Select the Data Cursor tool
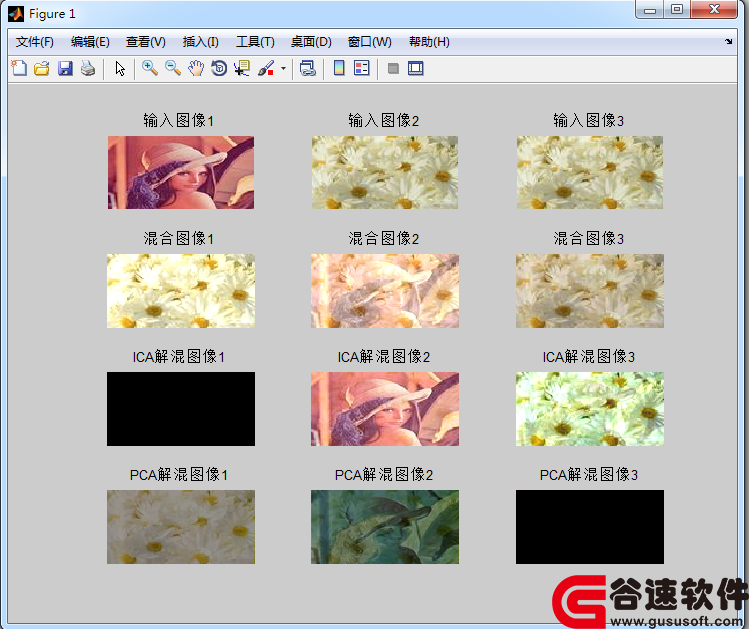 [242, 68]
